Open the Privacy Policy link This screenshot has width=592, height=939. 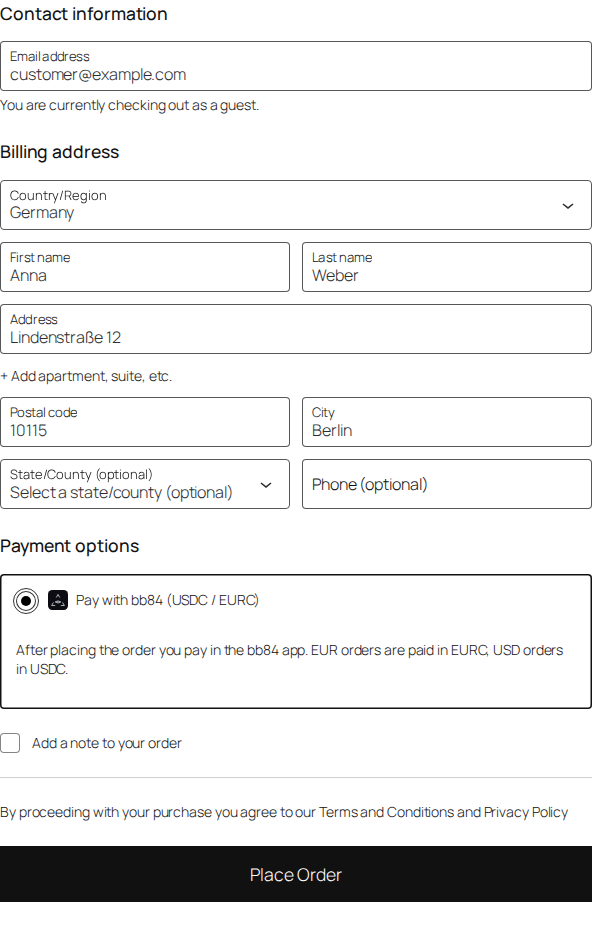coord(526,812)
